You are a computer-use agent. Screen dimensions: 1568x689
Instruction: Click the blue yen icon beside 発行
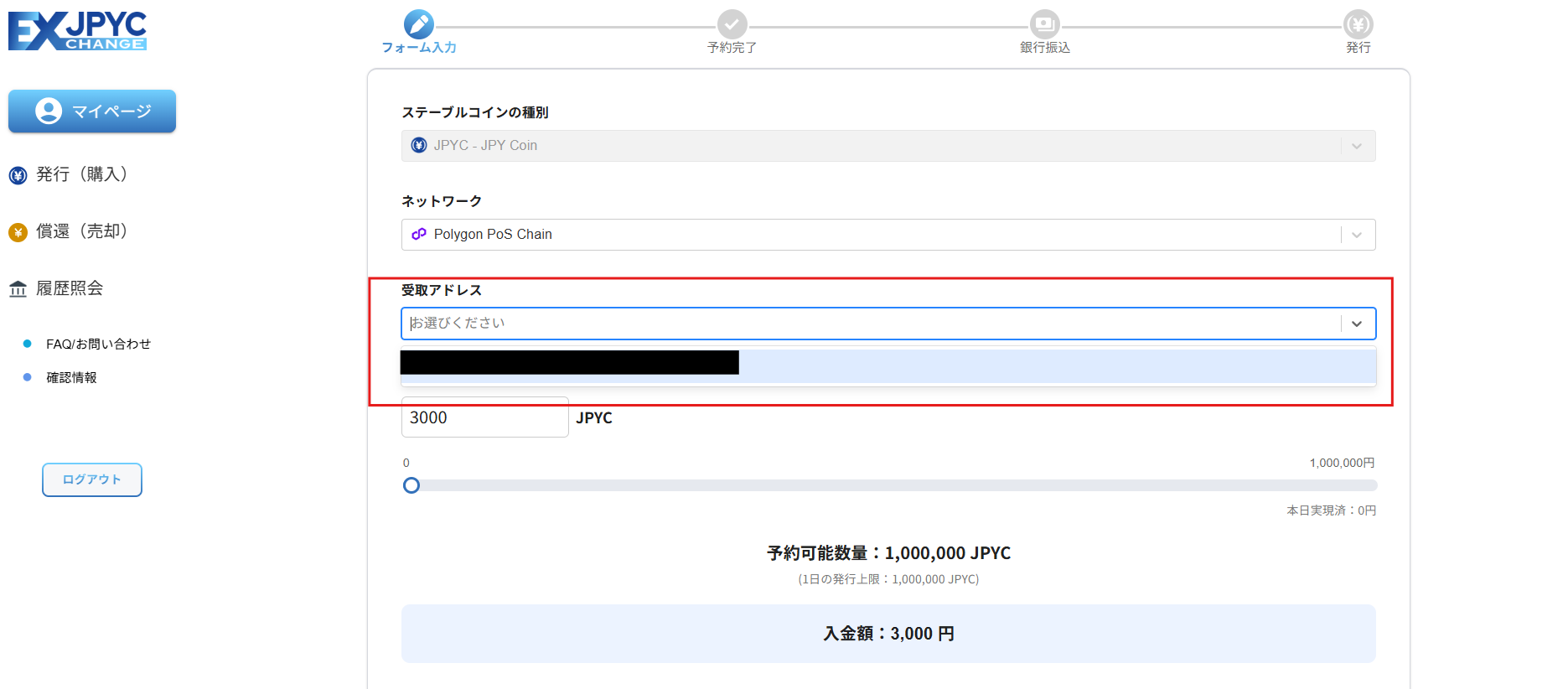pyautogui.click(x=18, y=175)
